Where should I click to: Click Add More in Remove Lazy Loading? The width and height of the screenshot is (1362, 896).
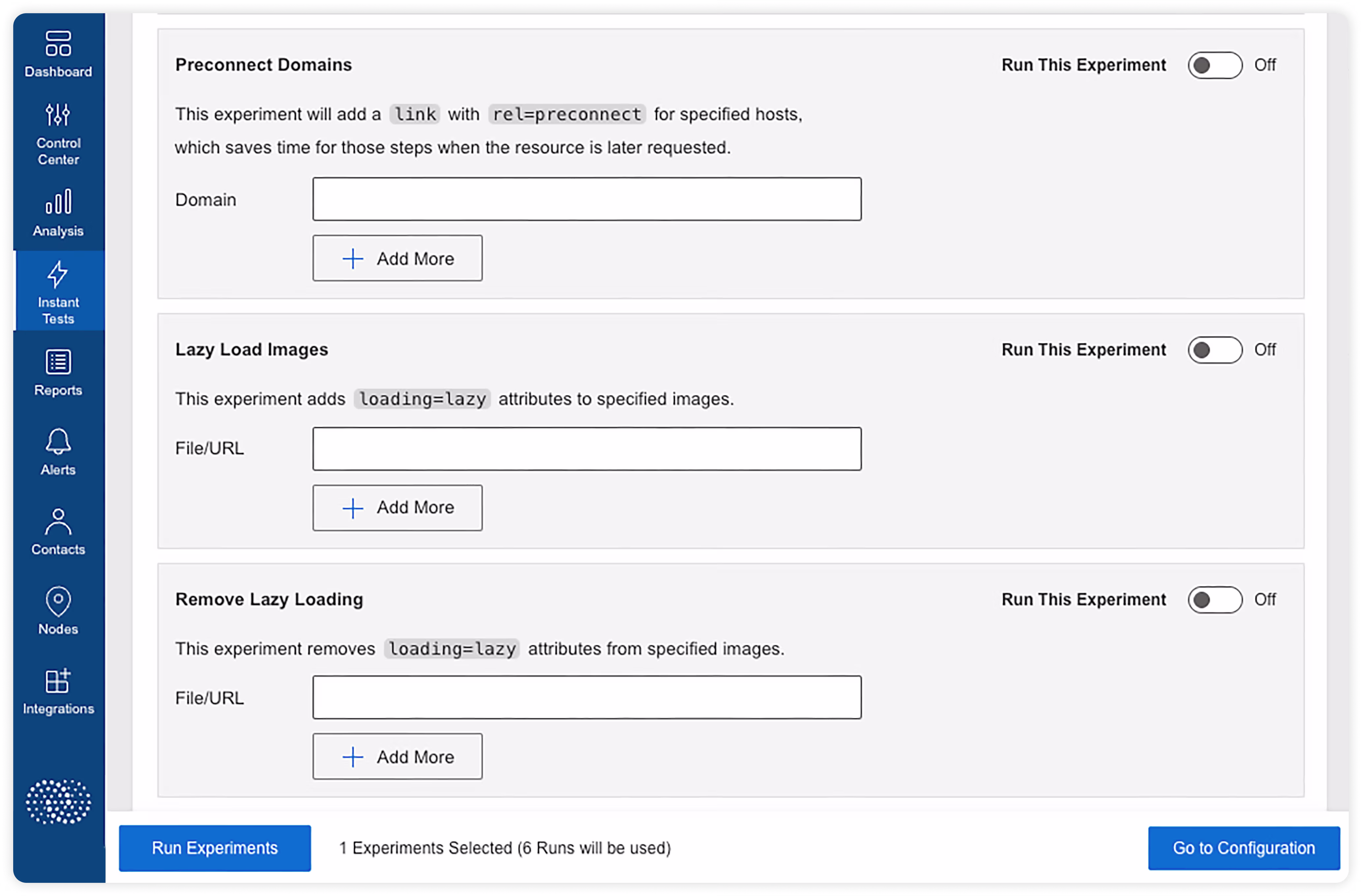click(x=397, y=757)
